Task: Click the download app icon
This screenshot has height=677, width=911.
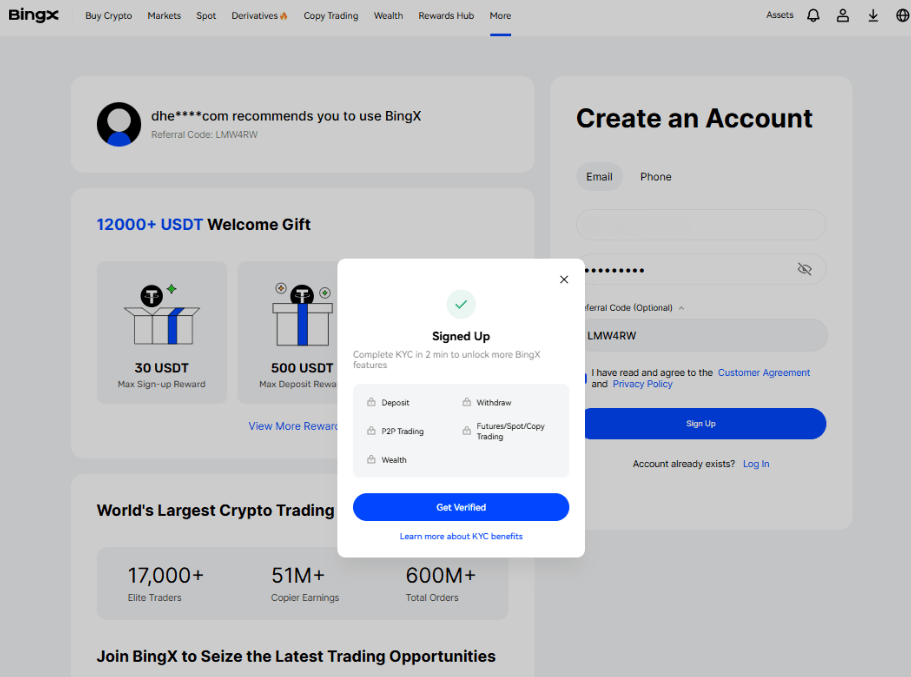Action: (x=873, y=16)
